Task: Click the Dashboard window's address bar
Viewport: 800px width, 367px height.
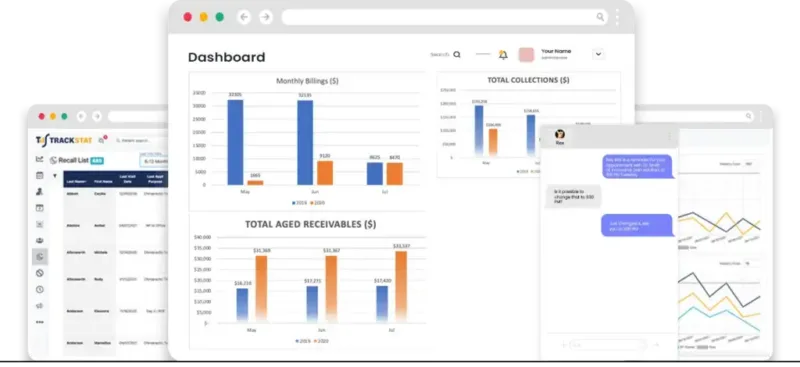Action: click(444, 17)
